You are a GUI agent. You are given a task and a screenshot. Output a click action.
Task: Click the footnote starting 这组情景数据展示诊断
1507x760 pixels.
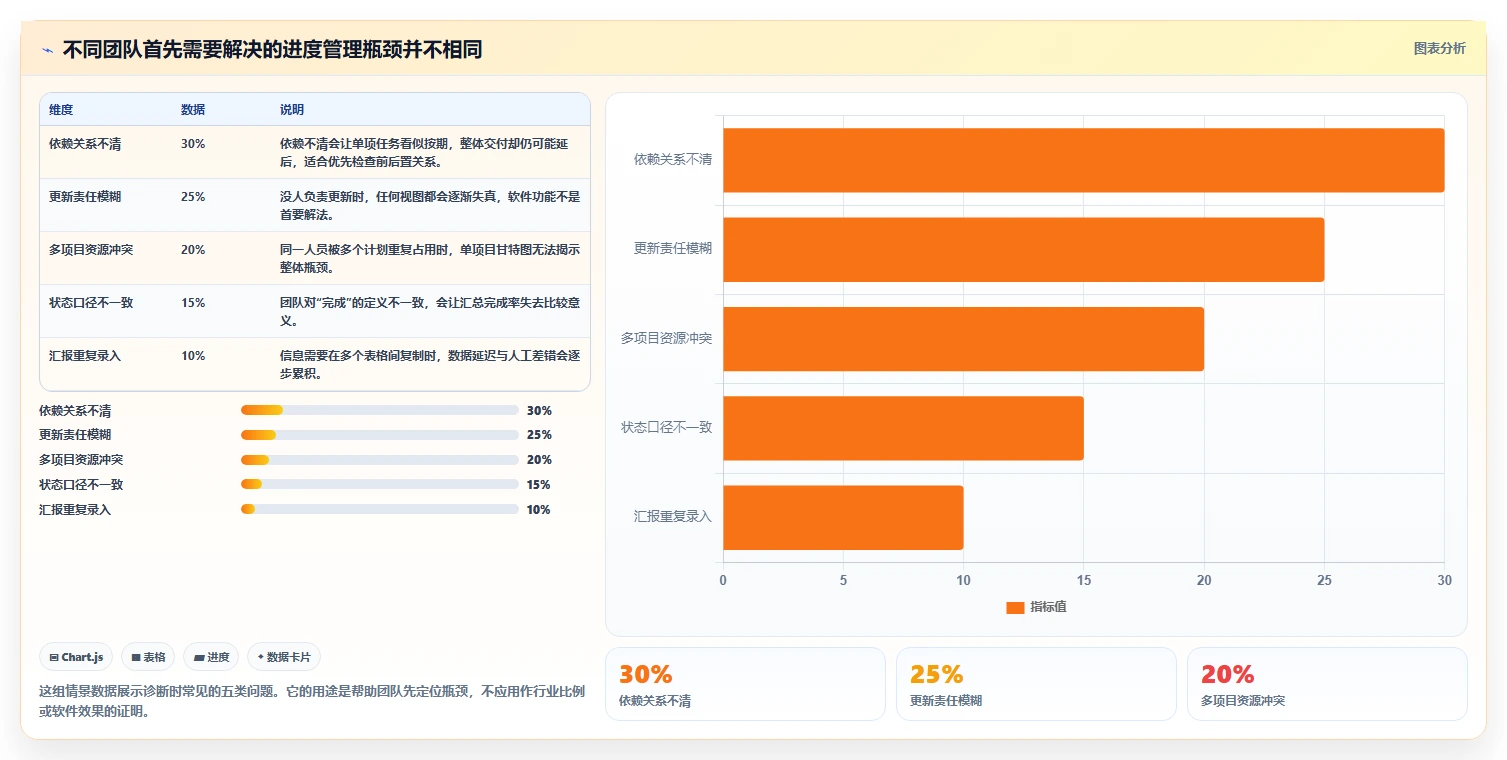coord(312,701)
